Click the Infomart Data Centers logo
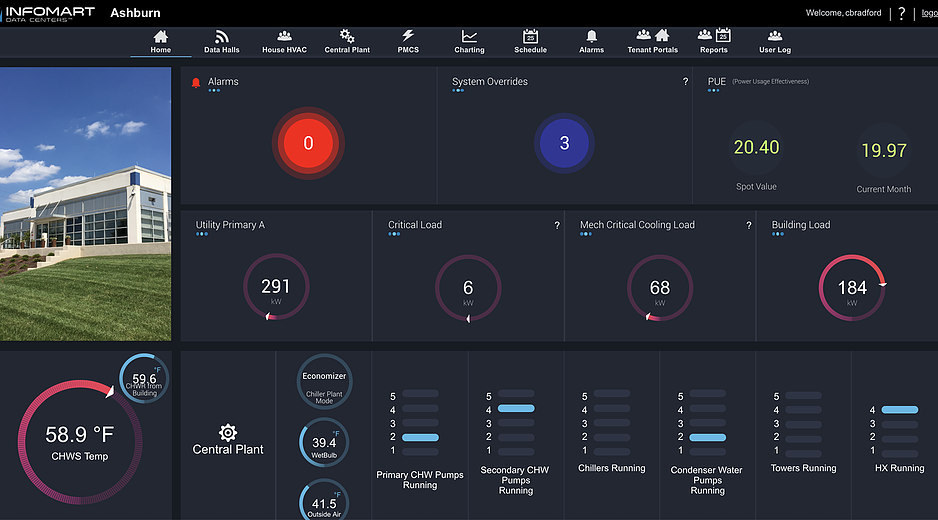 48,13
